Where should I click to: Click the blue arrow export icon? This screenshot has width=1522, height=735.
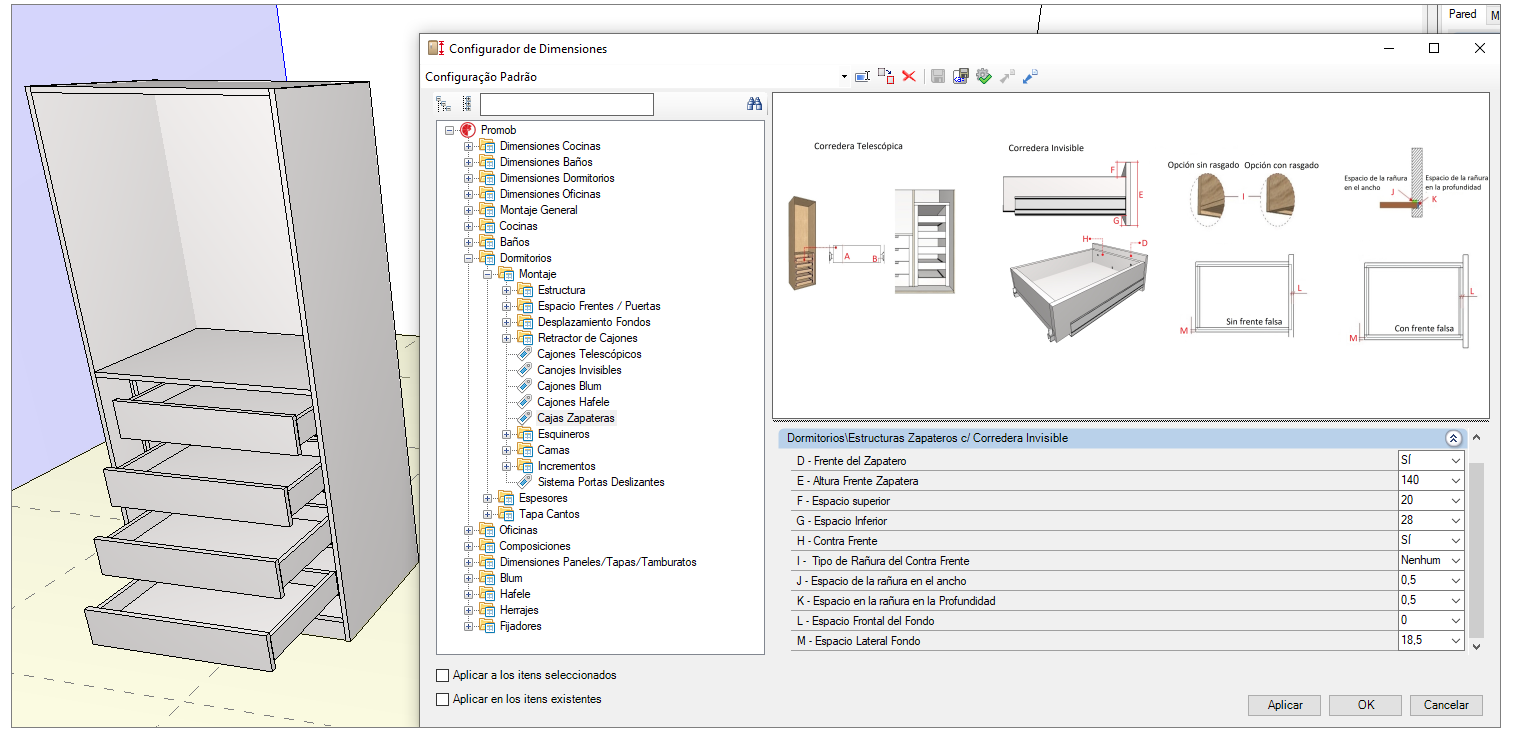point(1031,76)
